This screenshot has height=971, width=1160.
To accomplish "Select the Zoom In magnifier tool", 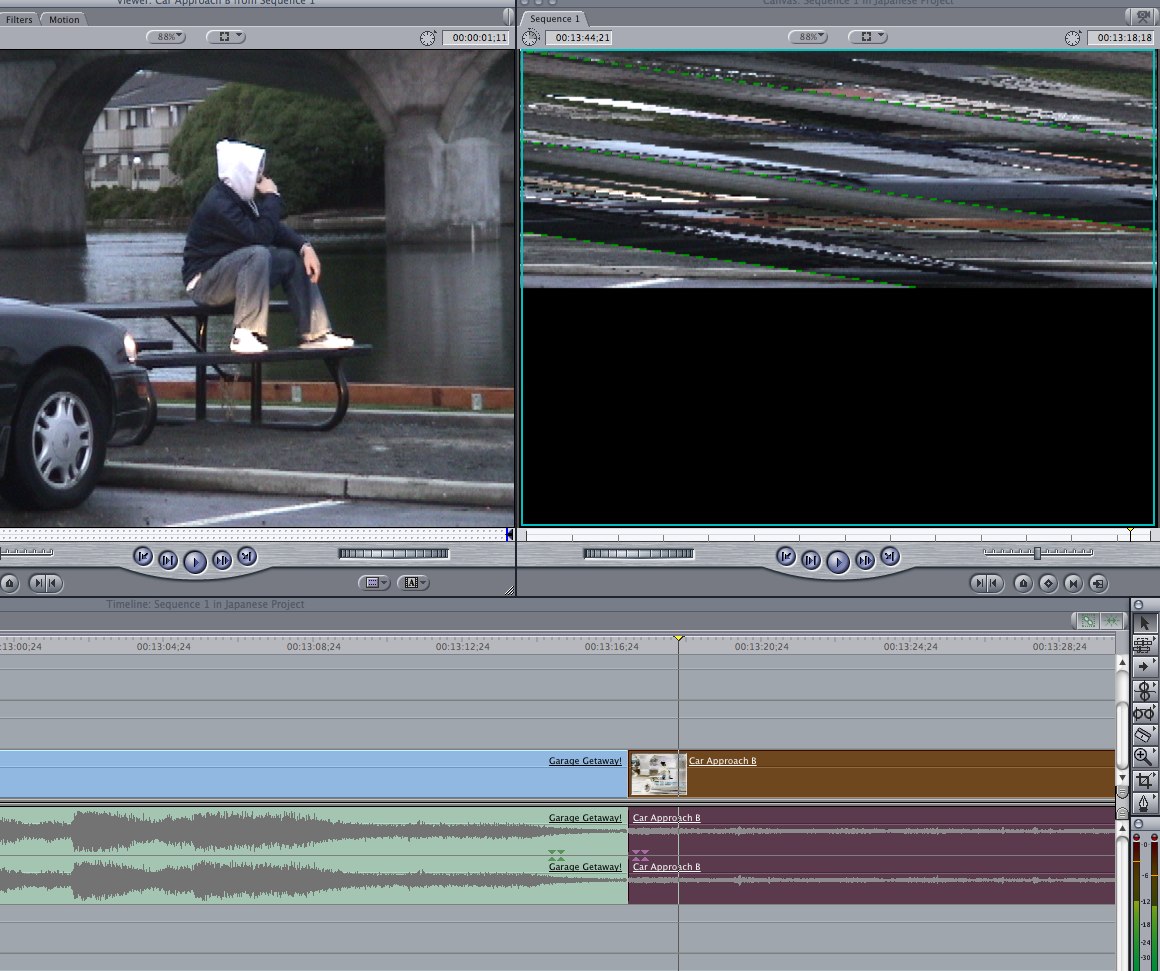I will tap(1144, 757).
